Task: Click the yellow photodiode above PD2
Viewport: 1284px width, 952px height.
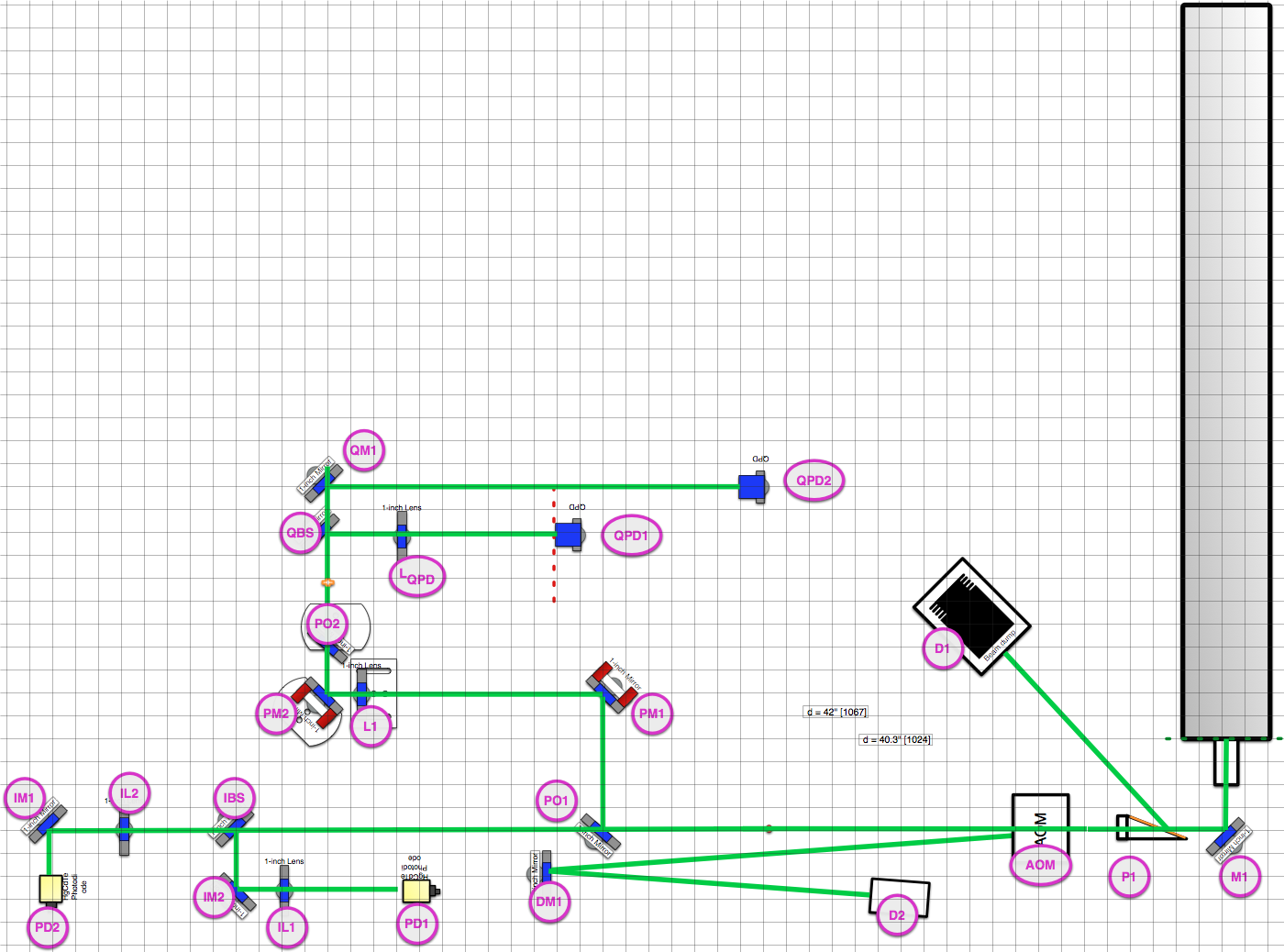Action: pos(50,889)
